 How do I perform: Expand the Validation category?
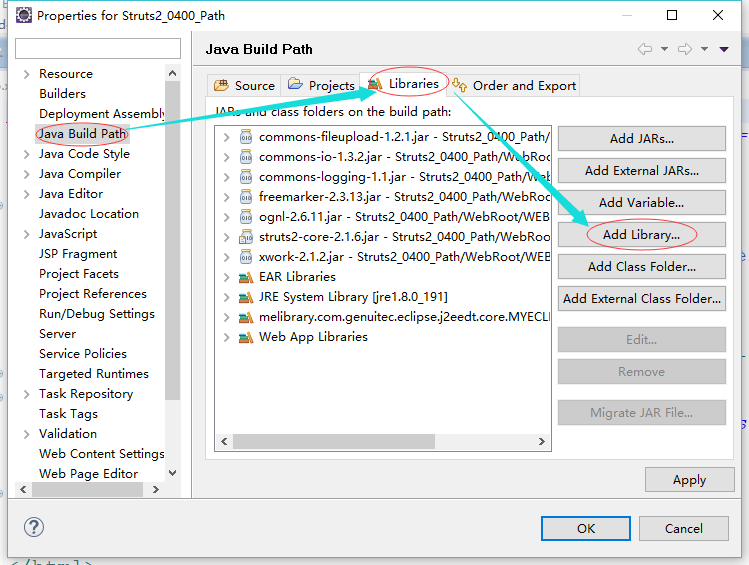[27, 434]
